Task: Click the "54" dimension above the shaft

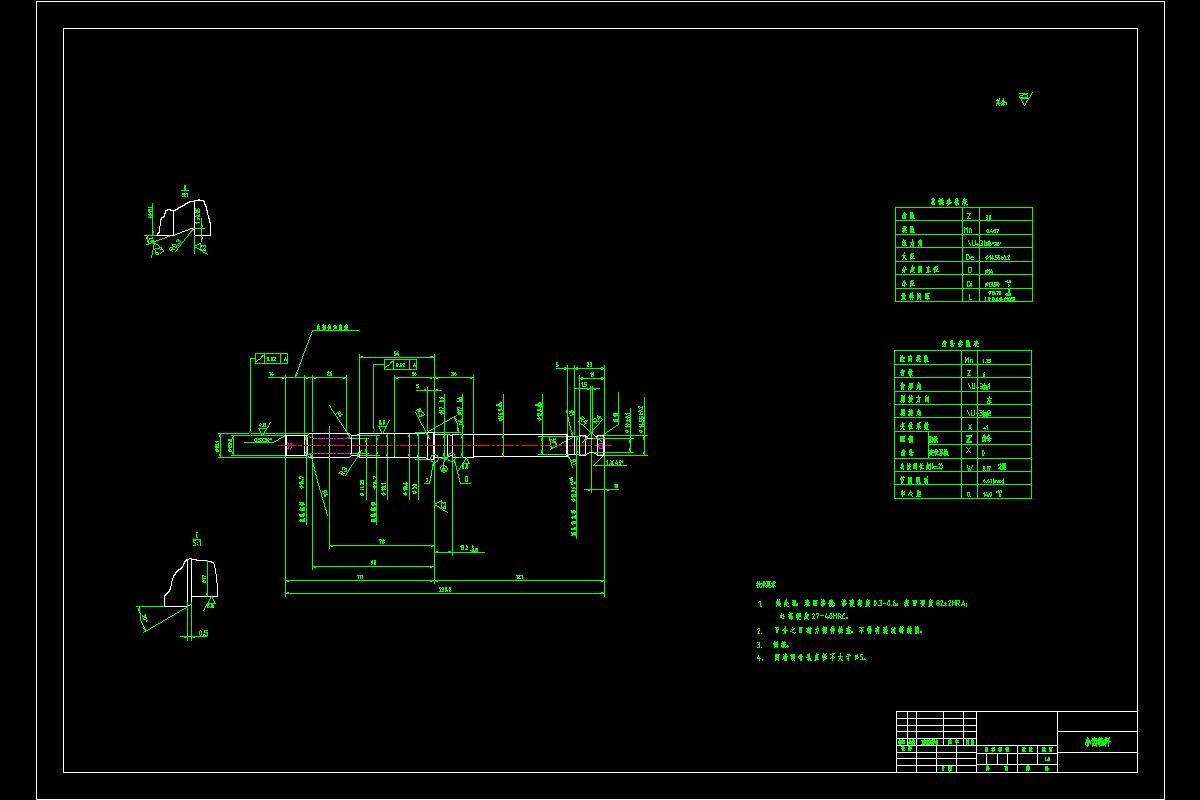Action: (x=396, y=354)
